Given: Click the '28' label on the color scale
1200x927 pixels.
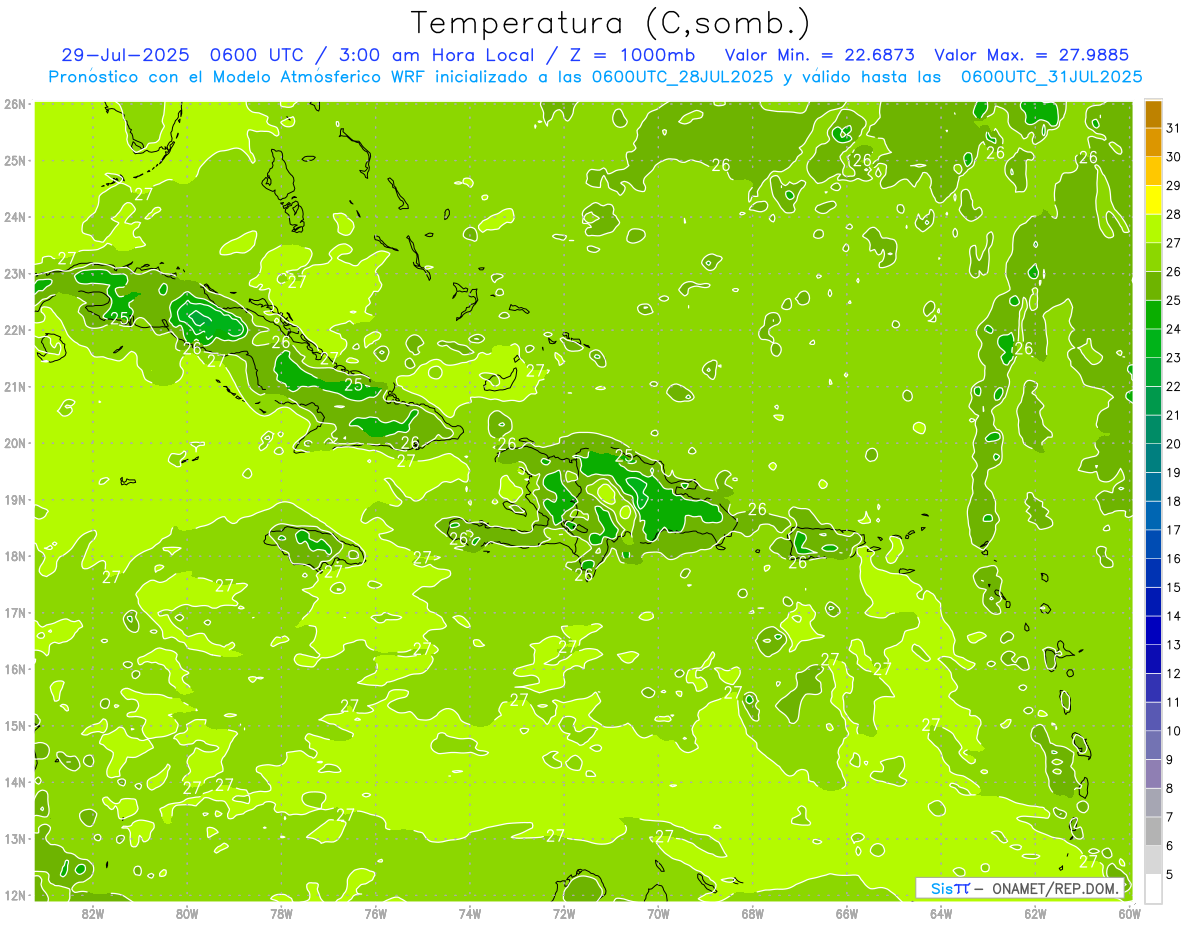Looking at the screenshot, I should click(x=1174, y=214).
